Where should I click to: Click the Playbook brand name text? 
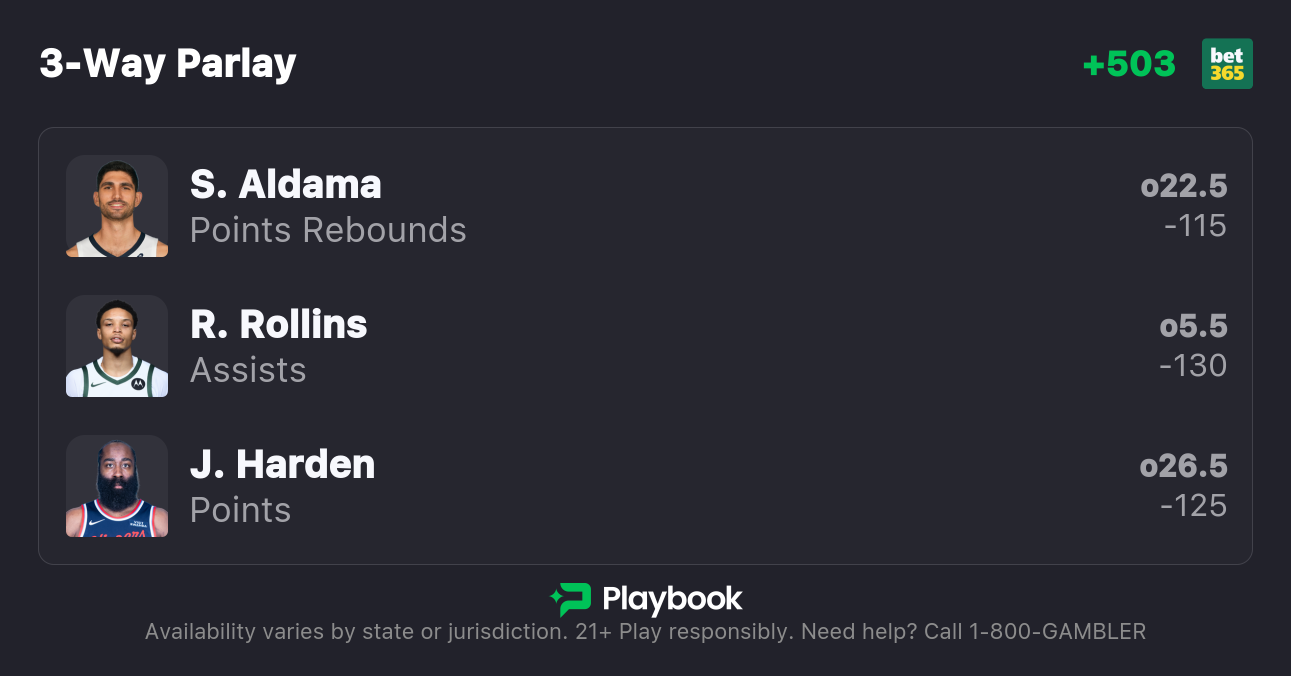coord(672,600)
